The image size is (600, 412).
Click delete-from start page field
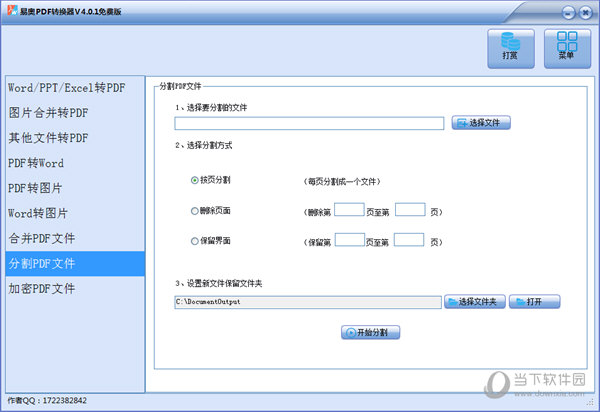click(x=349, y=210)
